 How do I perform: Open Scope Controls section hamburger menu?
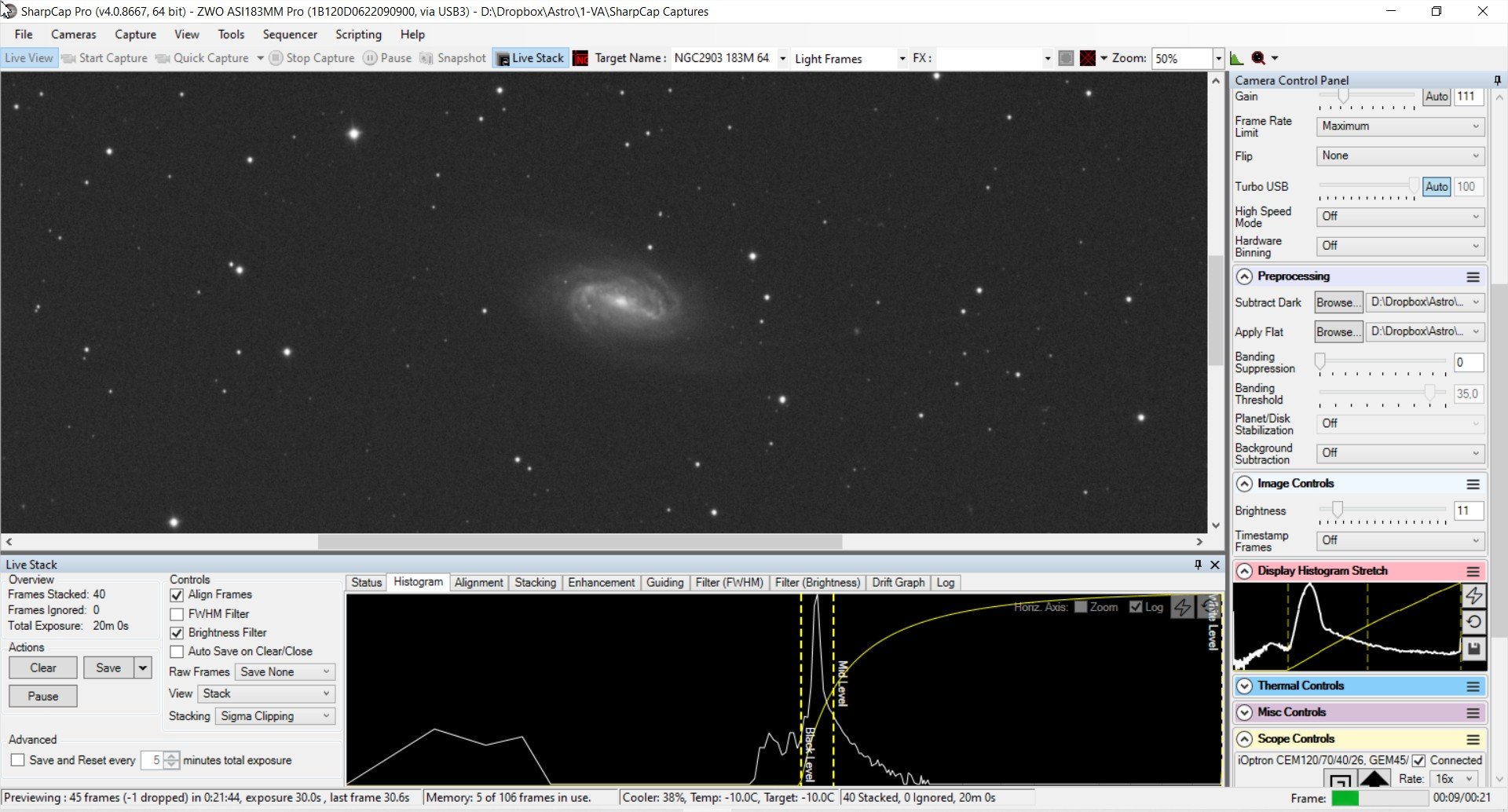click(1473, 740)
